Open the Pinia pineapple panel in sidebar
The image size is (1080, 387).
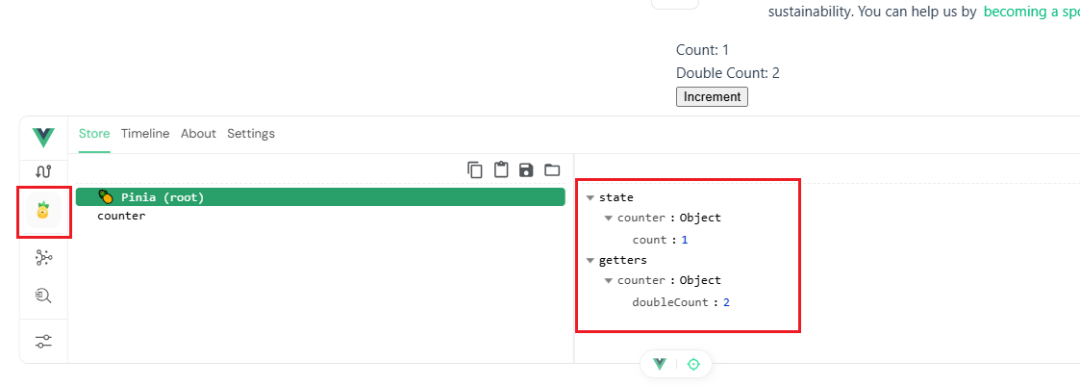[x=43, y=211]
